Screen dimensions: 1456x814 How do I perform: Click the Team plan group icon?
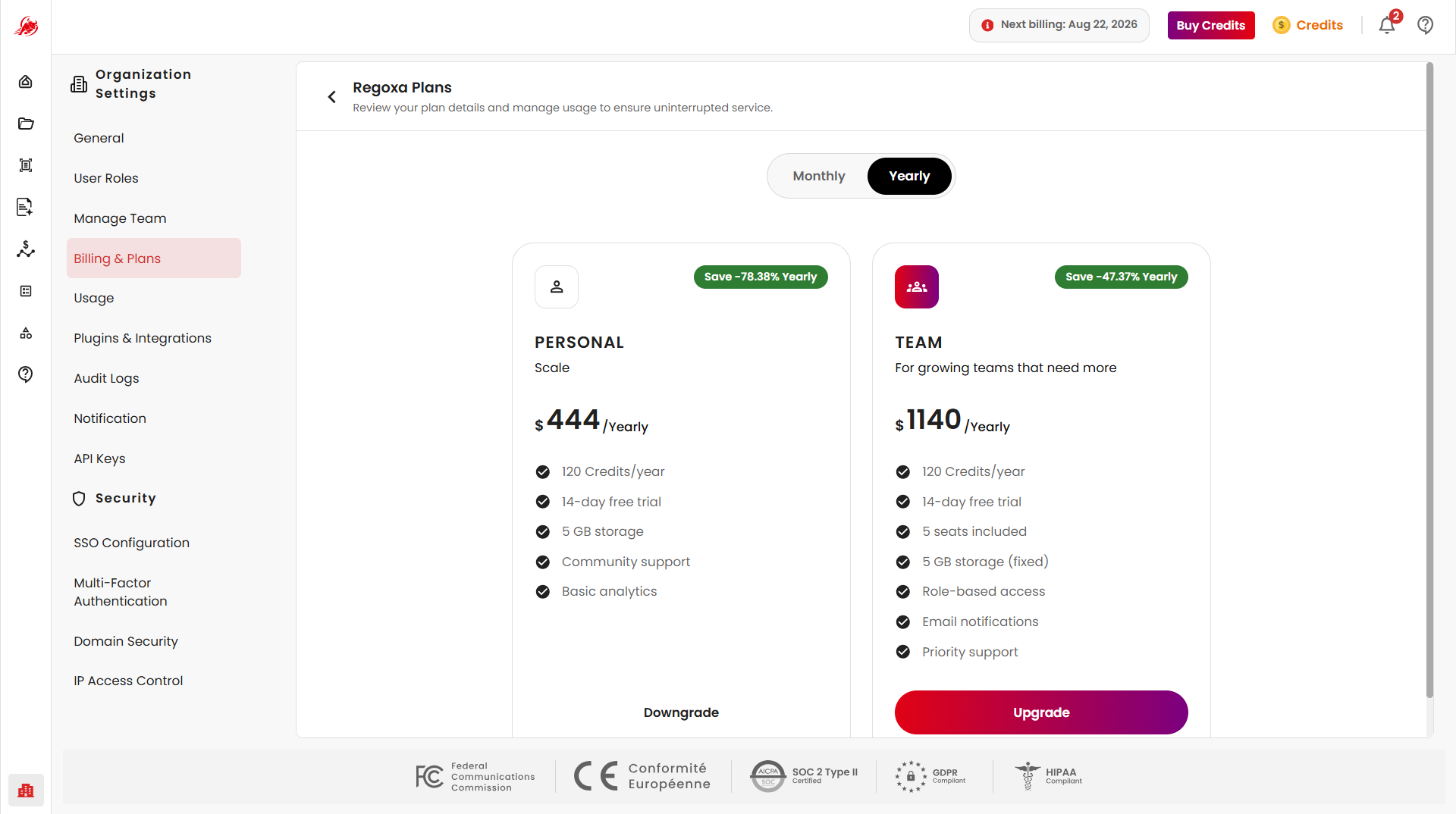(x=917, y=286)
